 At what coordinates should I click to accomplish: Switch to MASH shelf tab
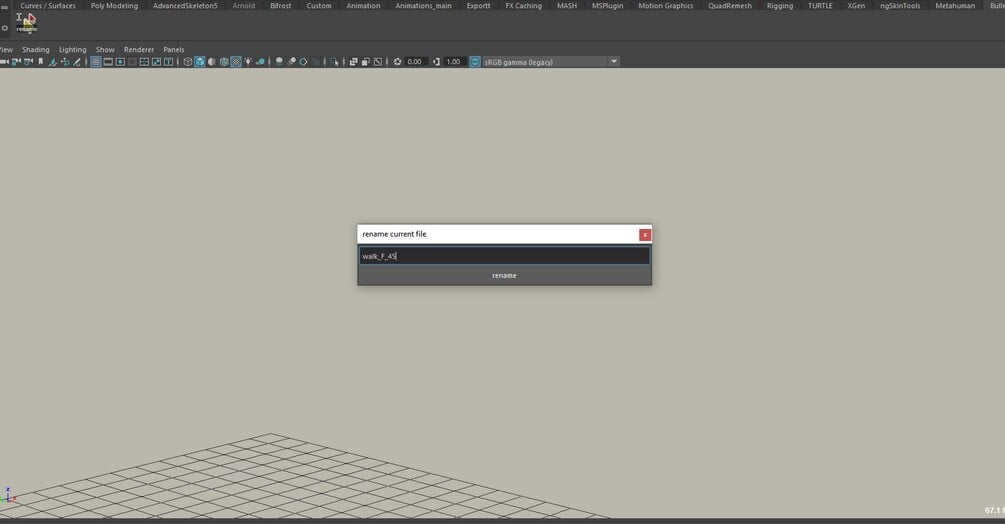pyautogui.click(x=567, y=6)
